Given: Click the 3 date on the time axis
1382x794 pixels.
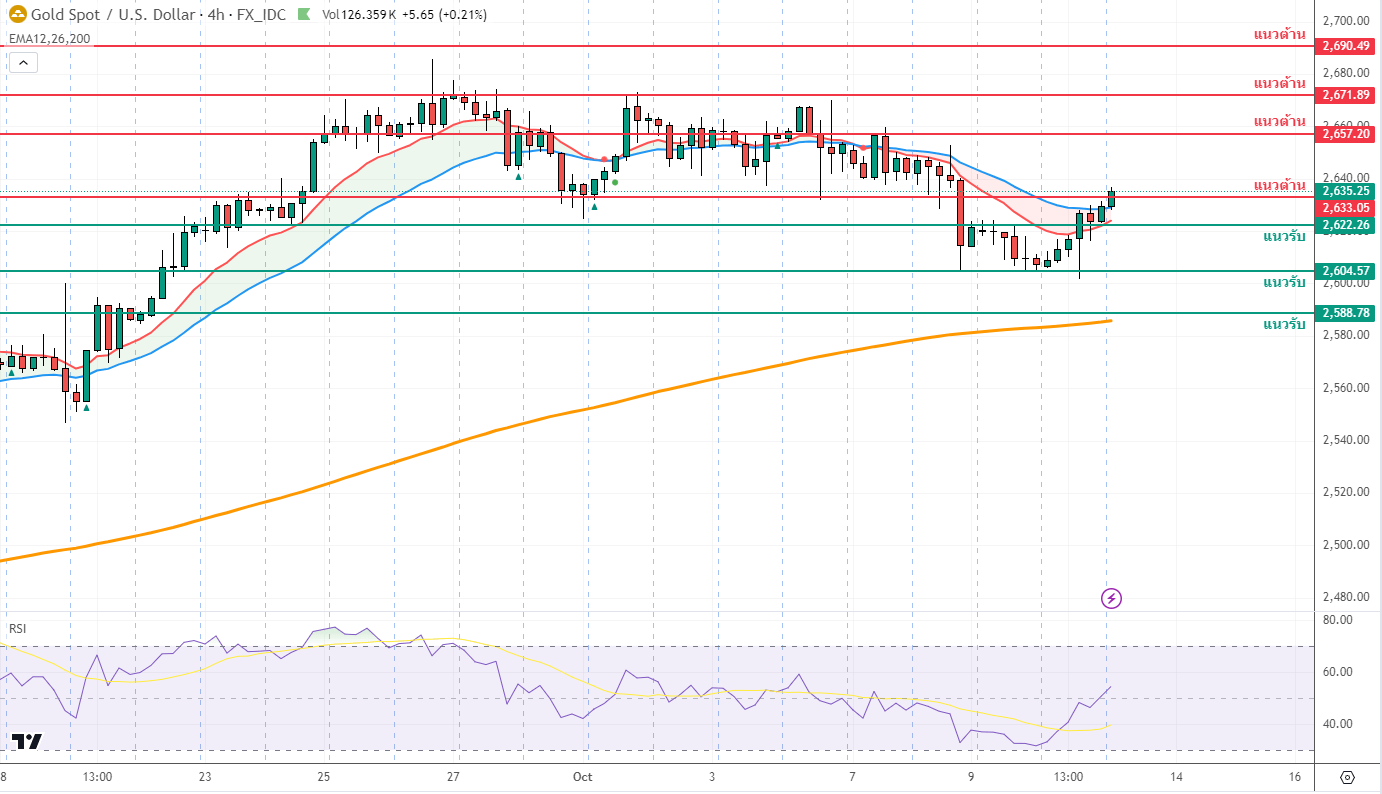Looking at the screenshot, I should pyautogui.click(x=713, y=777).
